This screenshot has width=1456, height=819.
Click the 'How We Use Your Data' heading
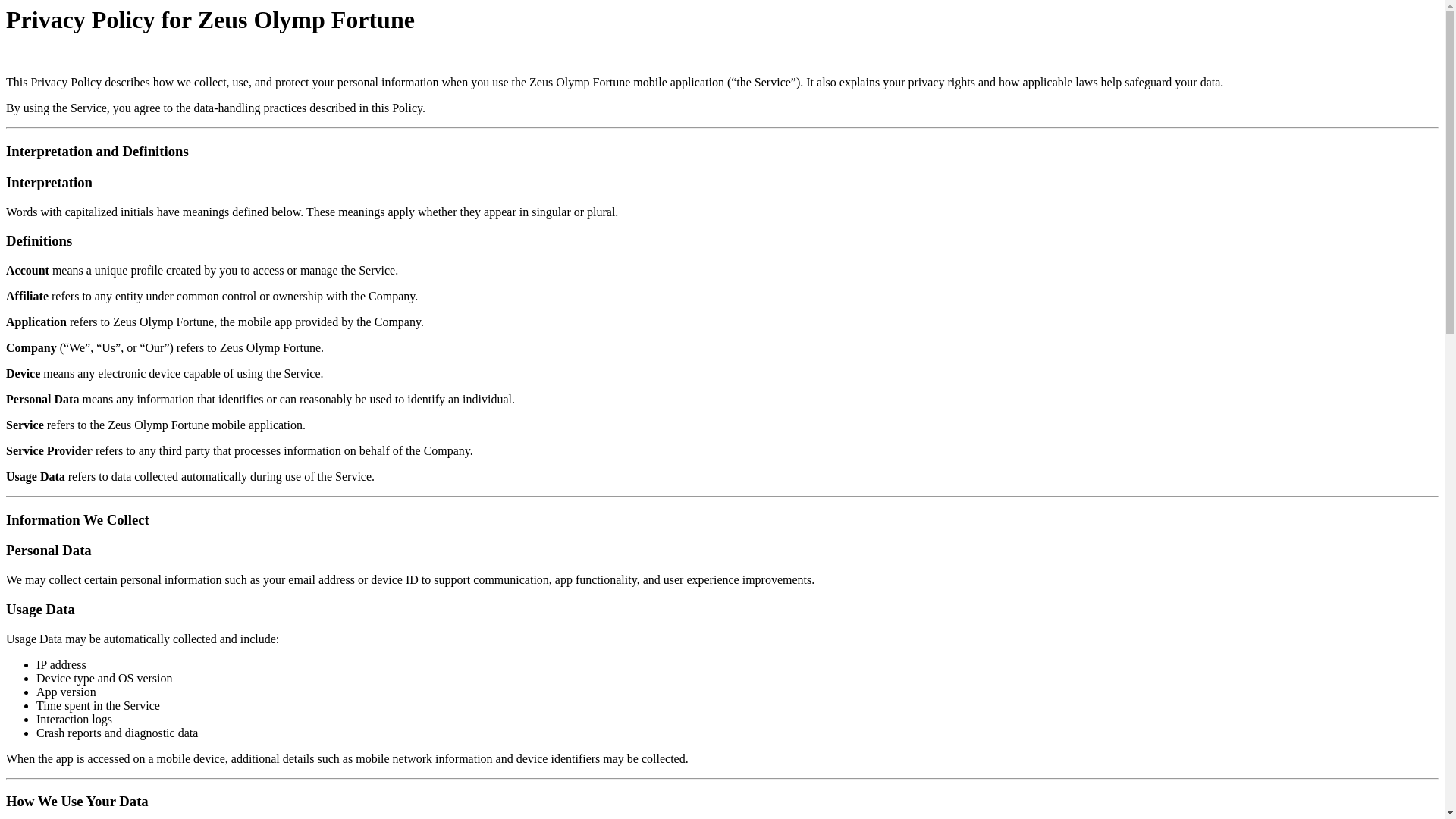pos(77,802)
